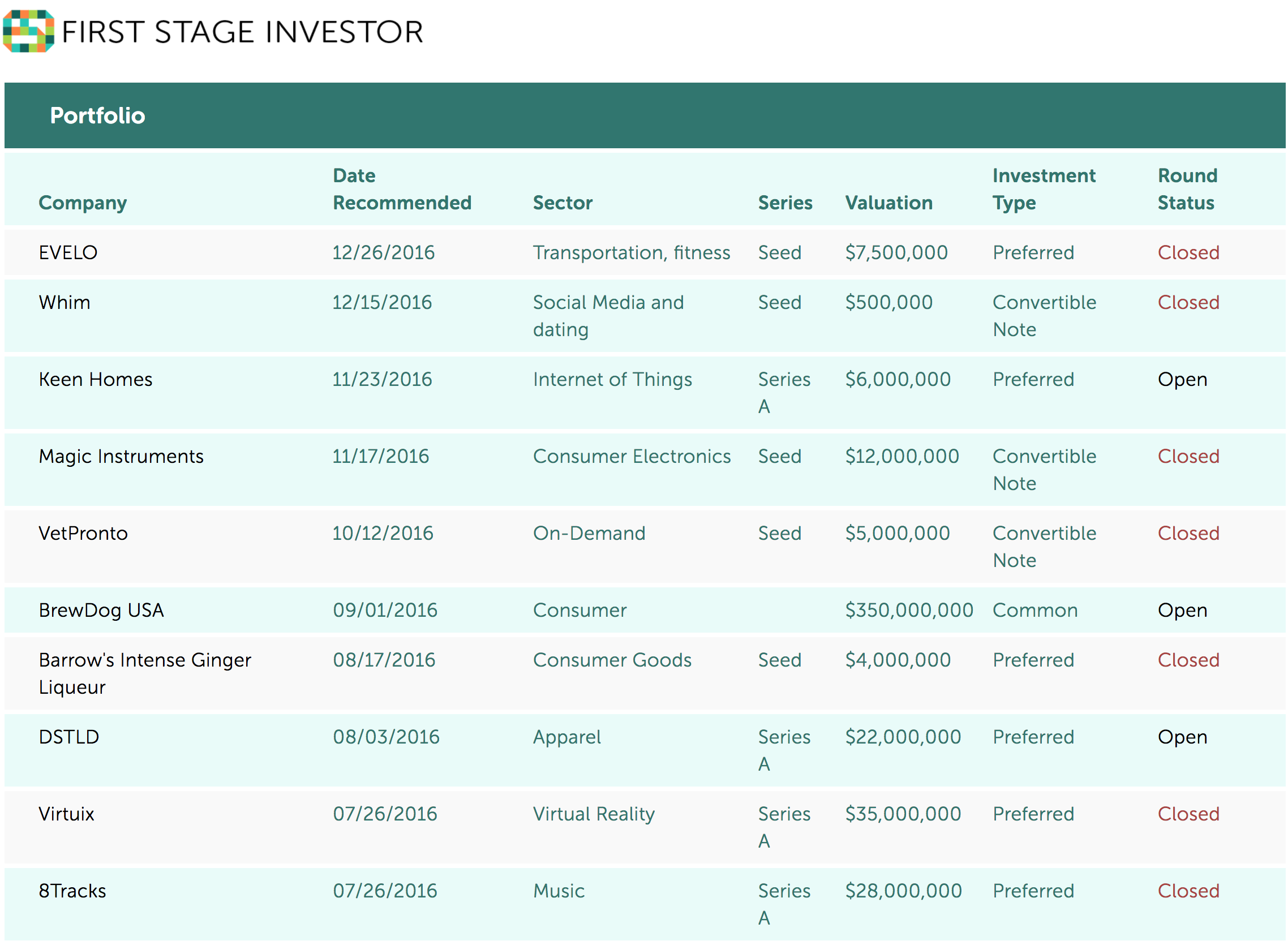The image size is (1288, 945).
Task: Click the Internet of Things sector cell
Action: 612,380
